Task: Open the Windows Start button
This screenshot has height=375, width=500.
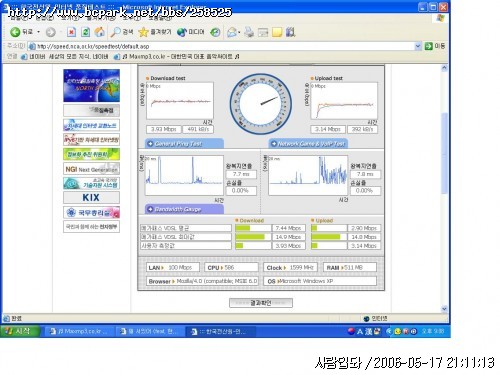Action: (x=19, y=331)
